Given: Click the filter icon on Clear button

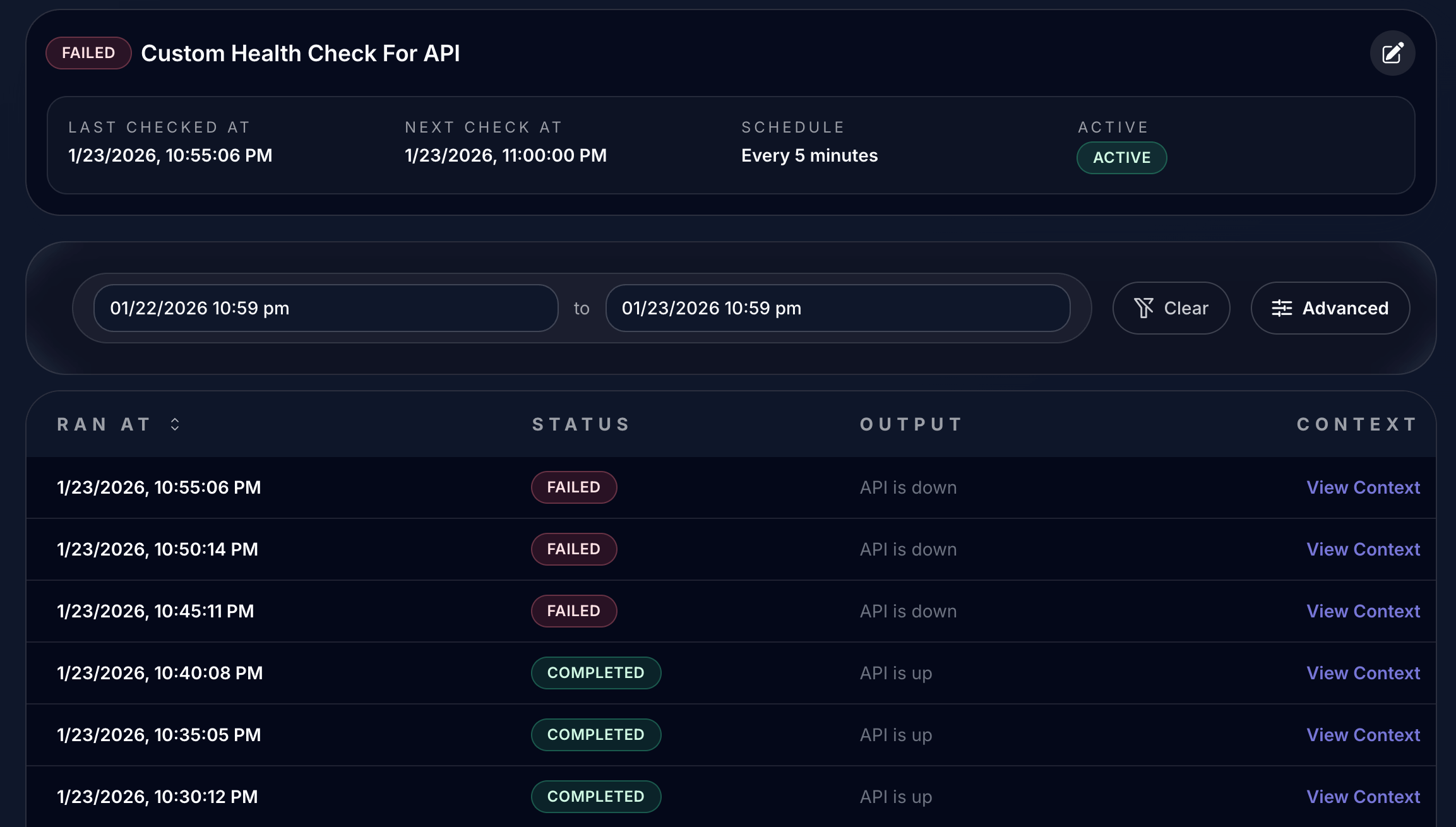Looking at the screenshot, I should pos(1143,308).
